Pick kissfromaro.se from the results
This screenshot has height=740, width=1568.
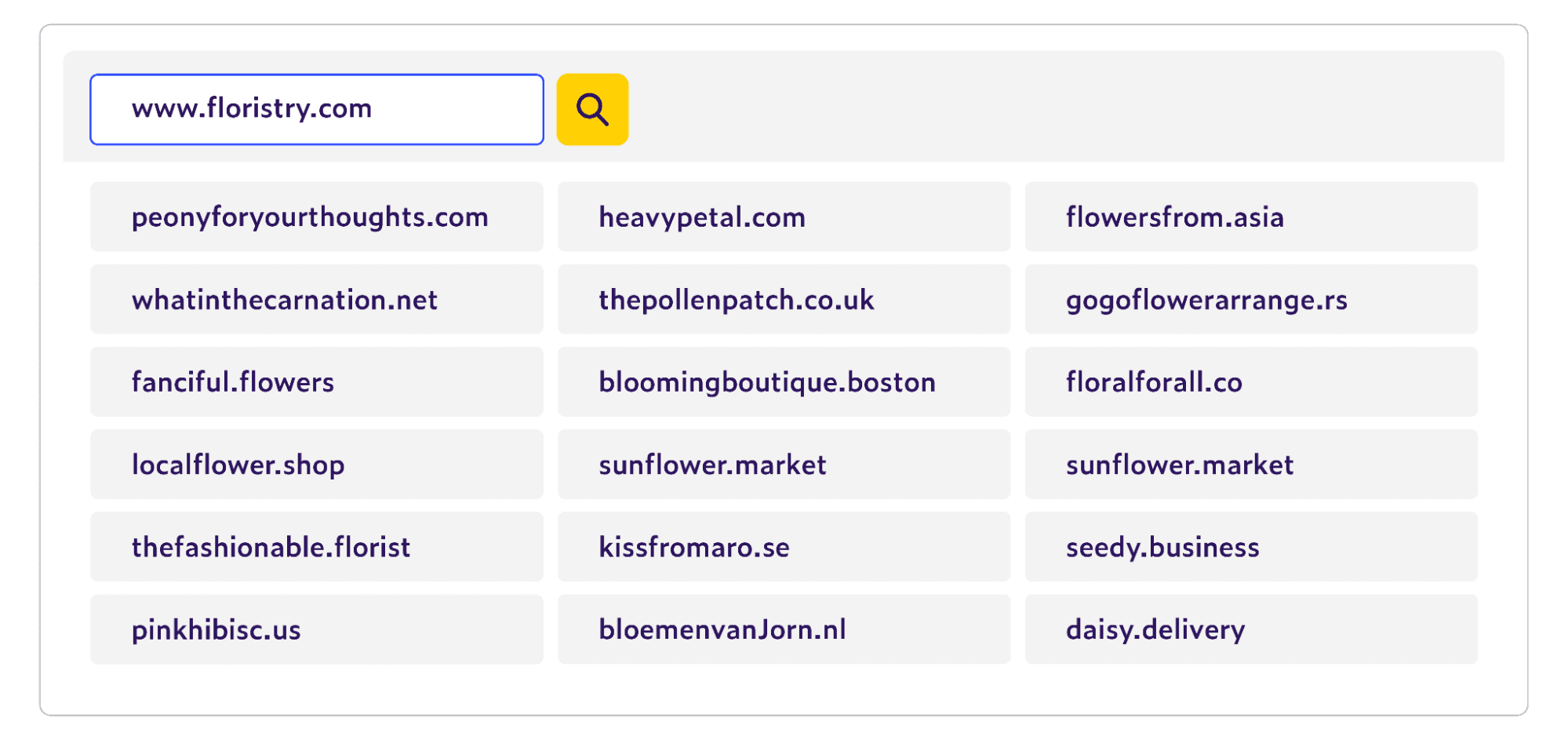tap(784, 546)
